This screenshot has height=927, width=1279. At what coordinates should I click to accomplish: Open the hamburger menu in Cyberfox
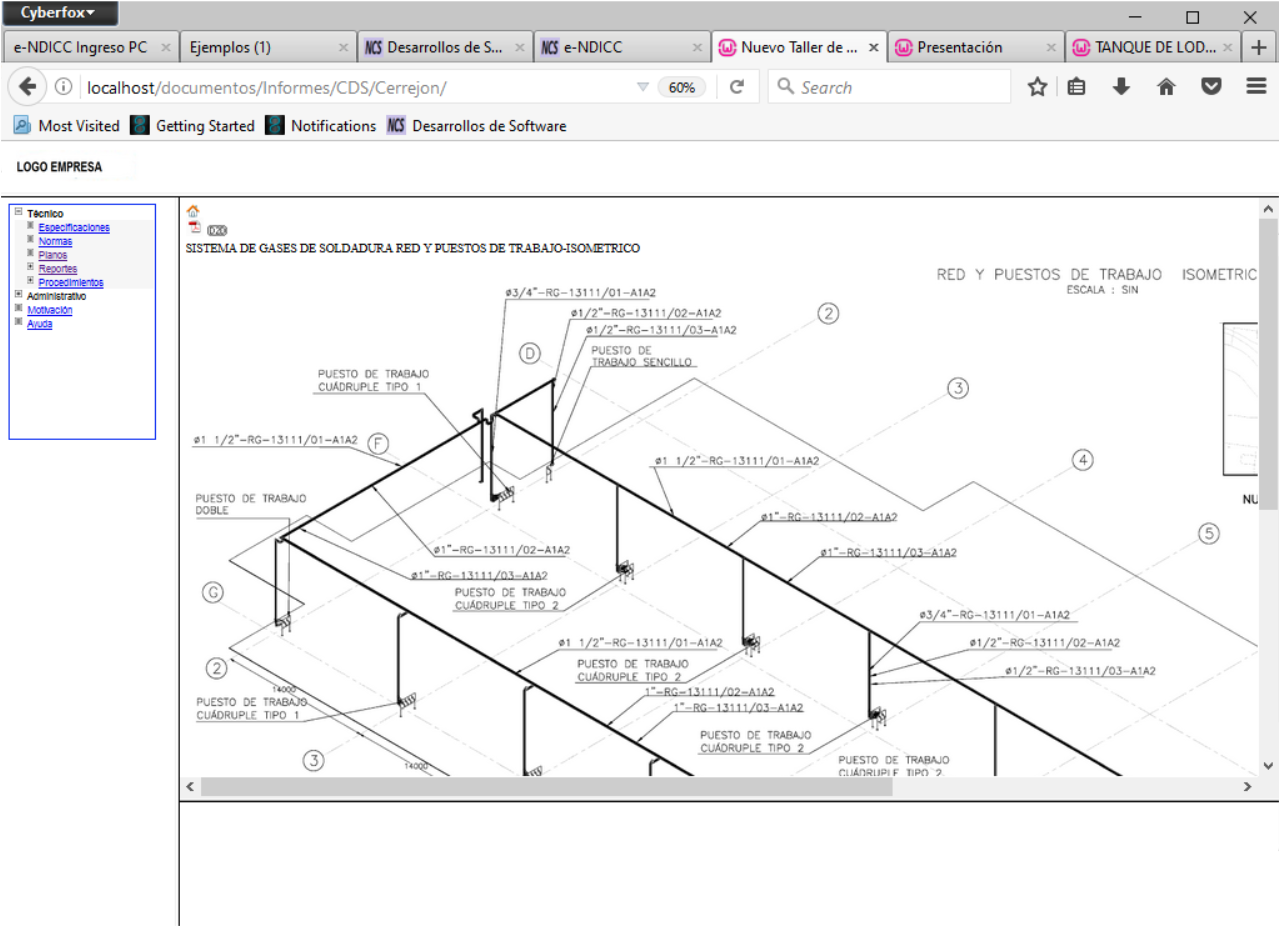coord(1256,87)
